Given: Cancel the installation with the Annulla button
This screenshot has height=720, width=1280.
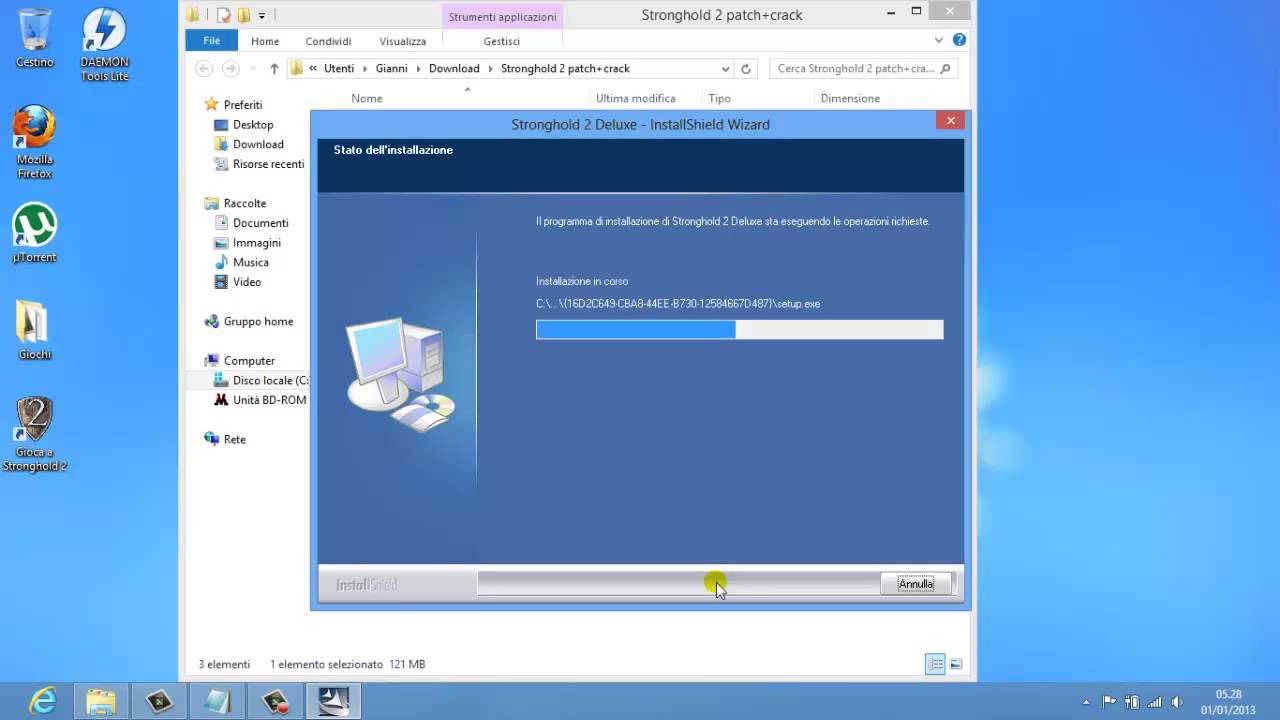Looking at the screenshot, I should point(915,584).
